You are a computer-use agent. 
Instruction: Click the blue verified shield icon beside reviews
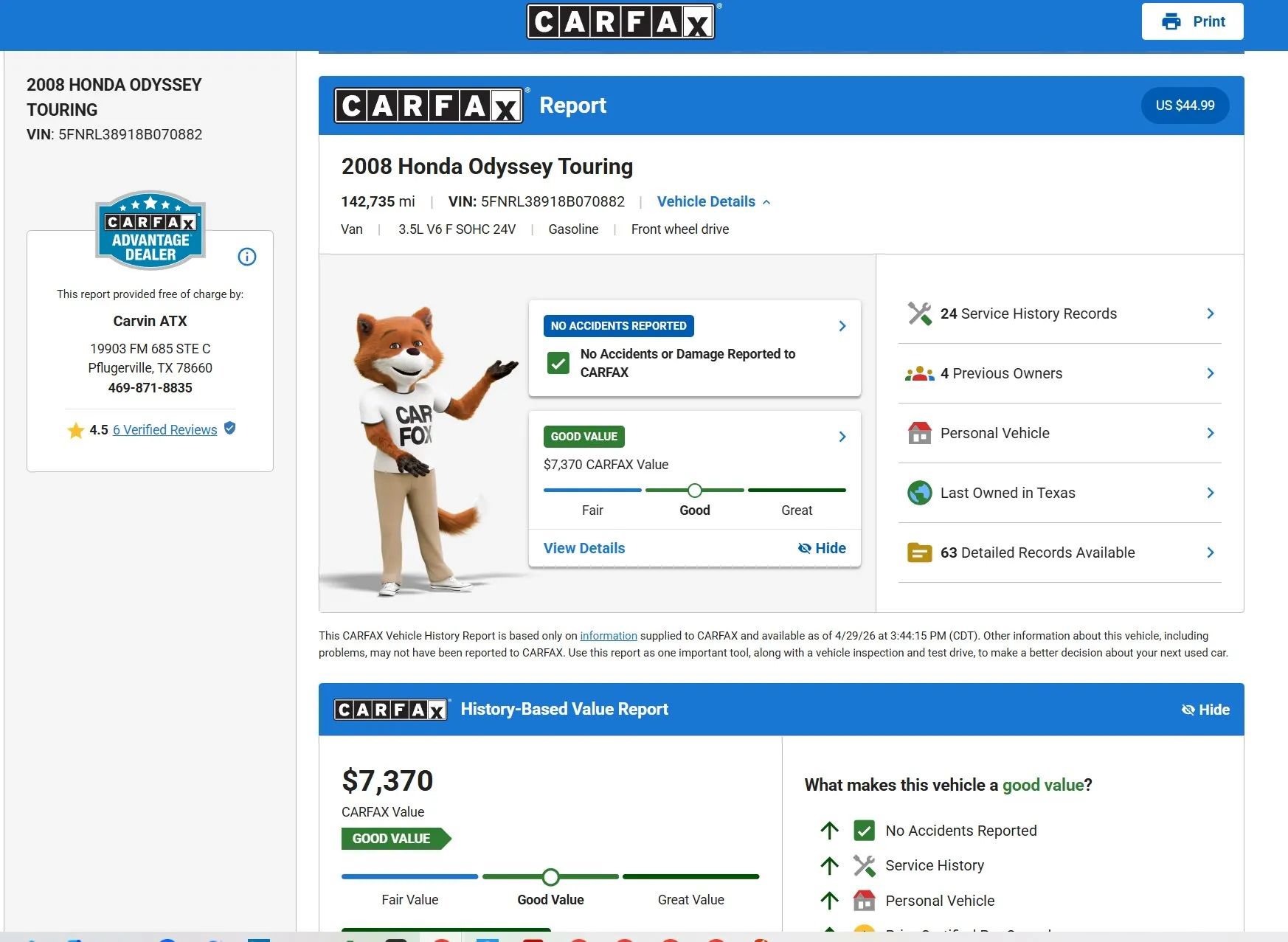point(230,428)
